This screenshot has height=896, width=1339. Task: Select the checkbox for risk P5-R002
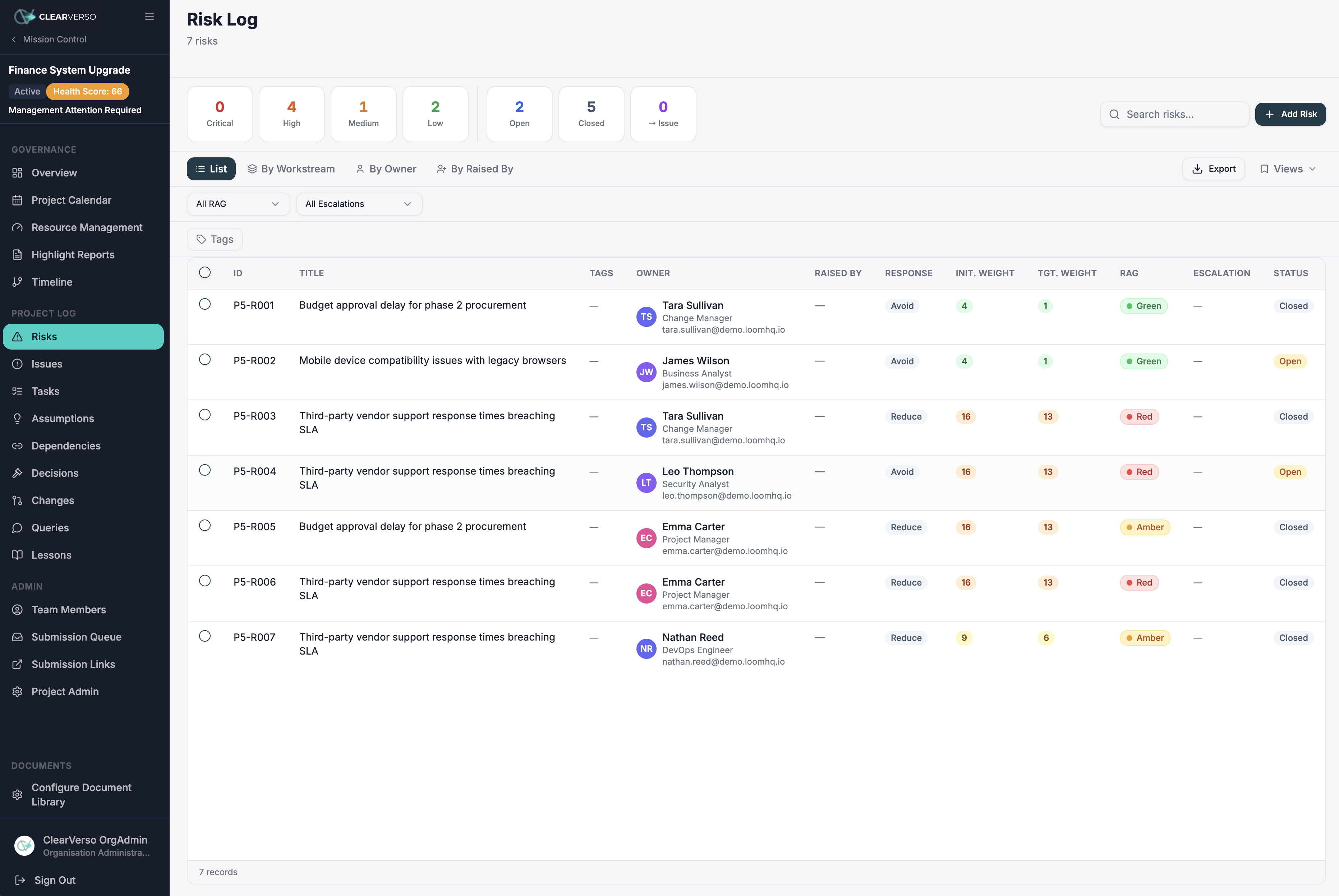[x=204, y=359]
